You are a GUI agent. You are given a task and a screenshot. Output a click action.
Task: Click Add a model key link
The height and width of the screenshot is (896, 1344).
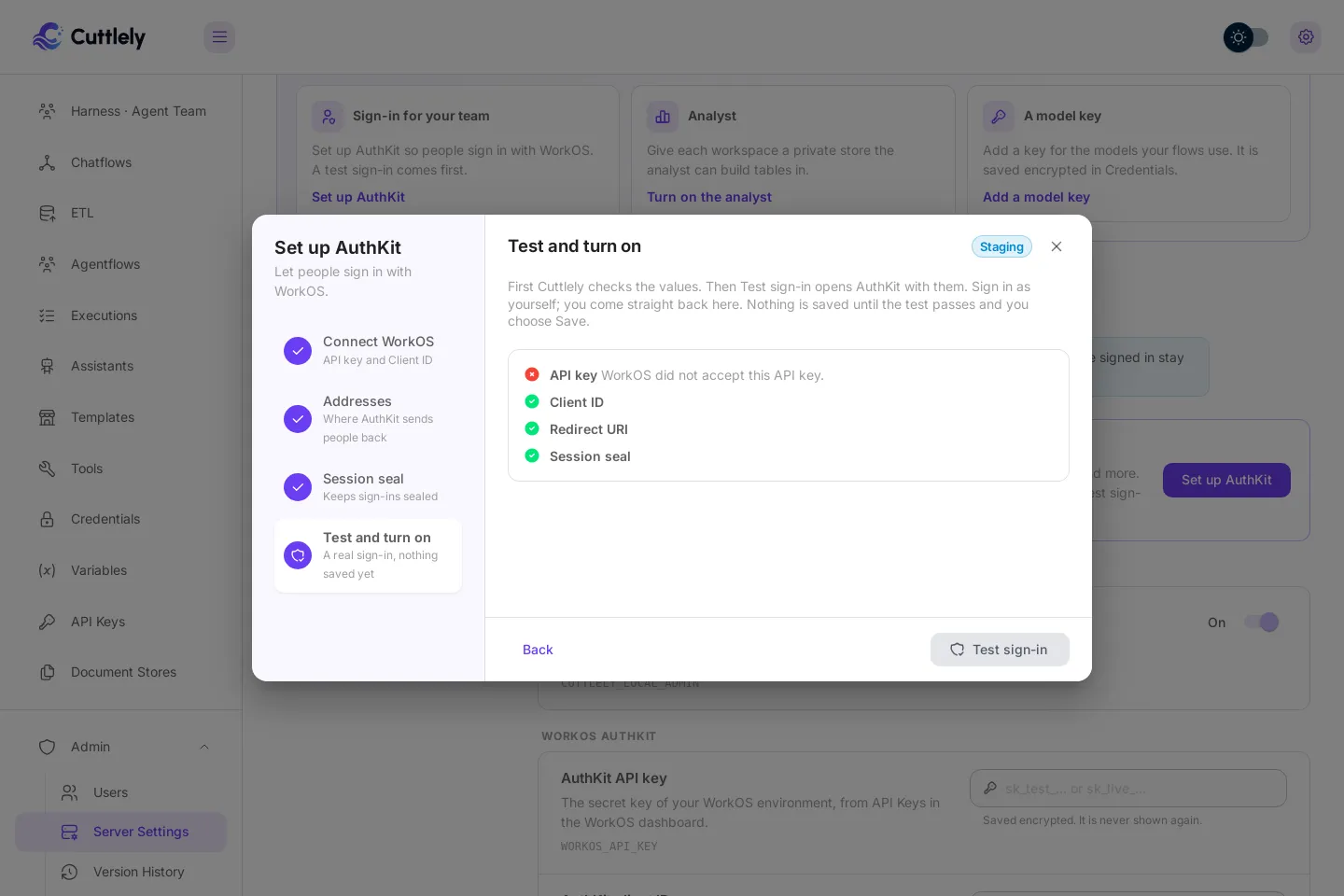click(1036, 197)
